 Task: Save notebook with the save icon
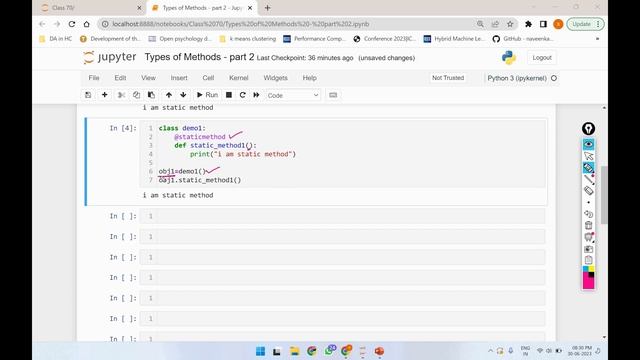coord(88,95)
